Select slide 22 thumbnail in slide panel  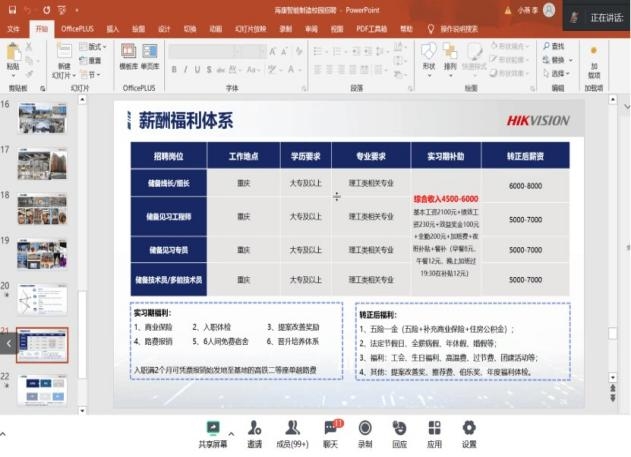(42, 388)
